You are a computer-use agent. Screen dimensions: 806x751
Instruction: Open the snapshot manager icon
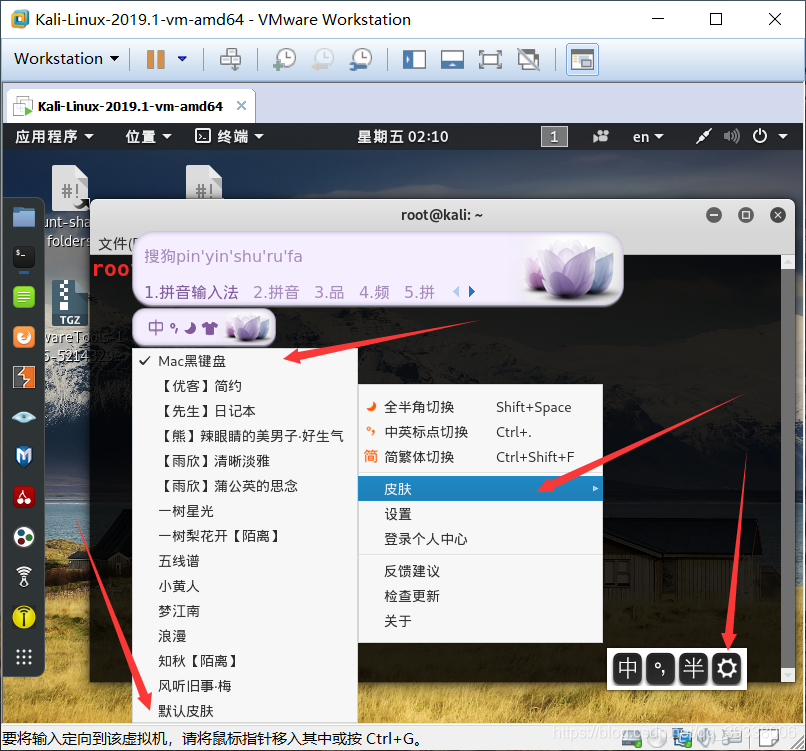coord(361,59)
